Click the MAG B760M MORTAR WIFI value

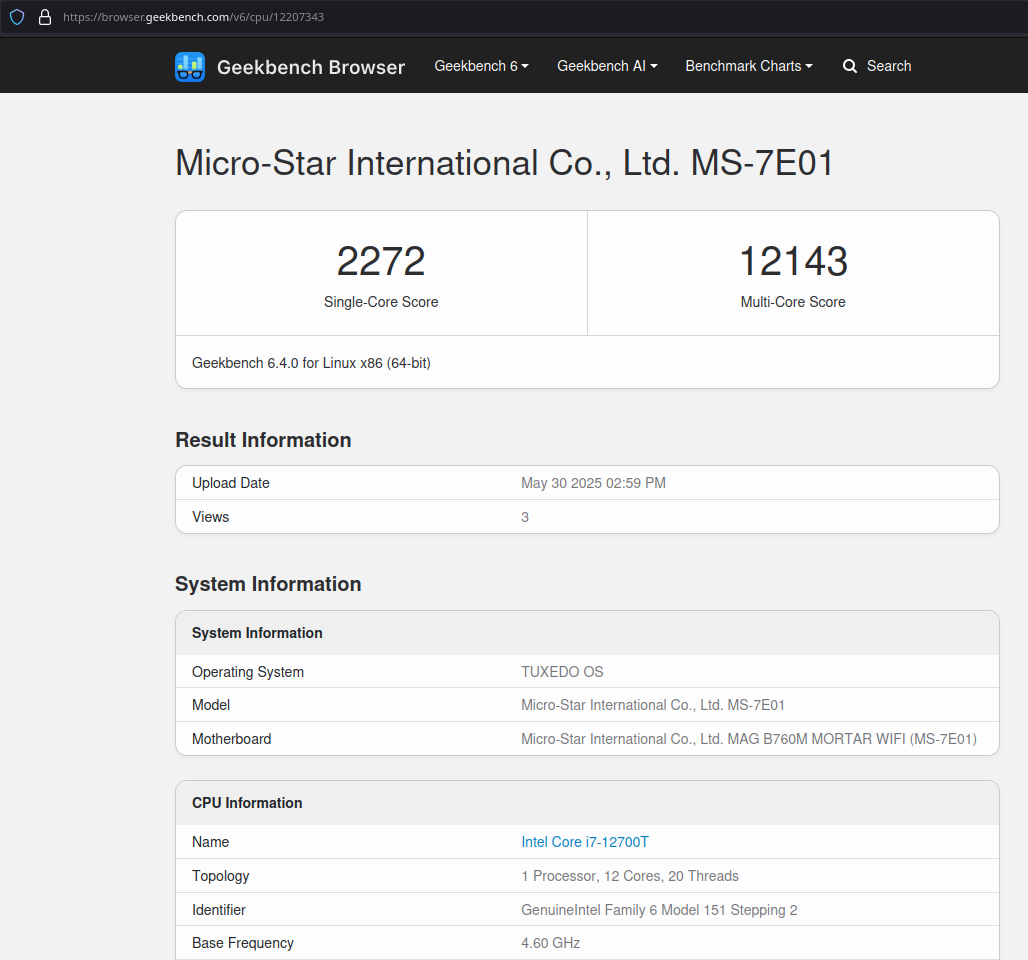pos(749,739)
